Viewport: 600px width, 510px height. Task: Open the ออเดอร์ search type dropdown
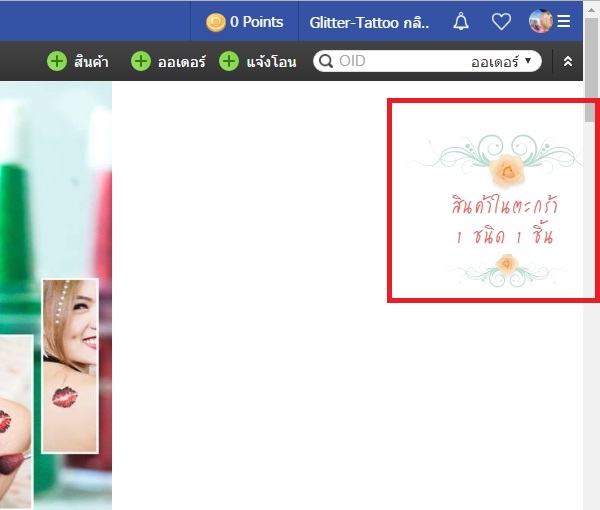pos(501,61)
